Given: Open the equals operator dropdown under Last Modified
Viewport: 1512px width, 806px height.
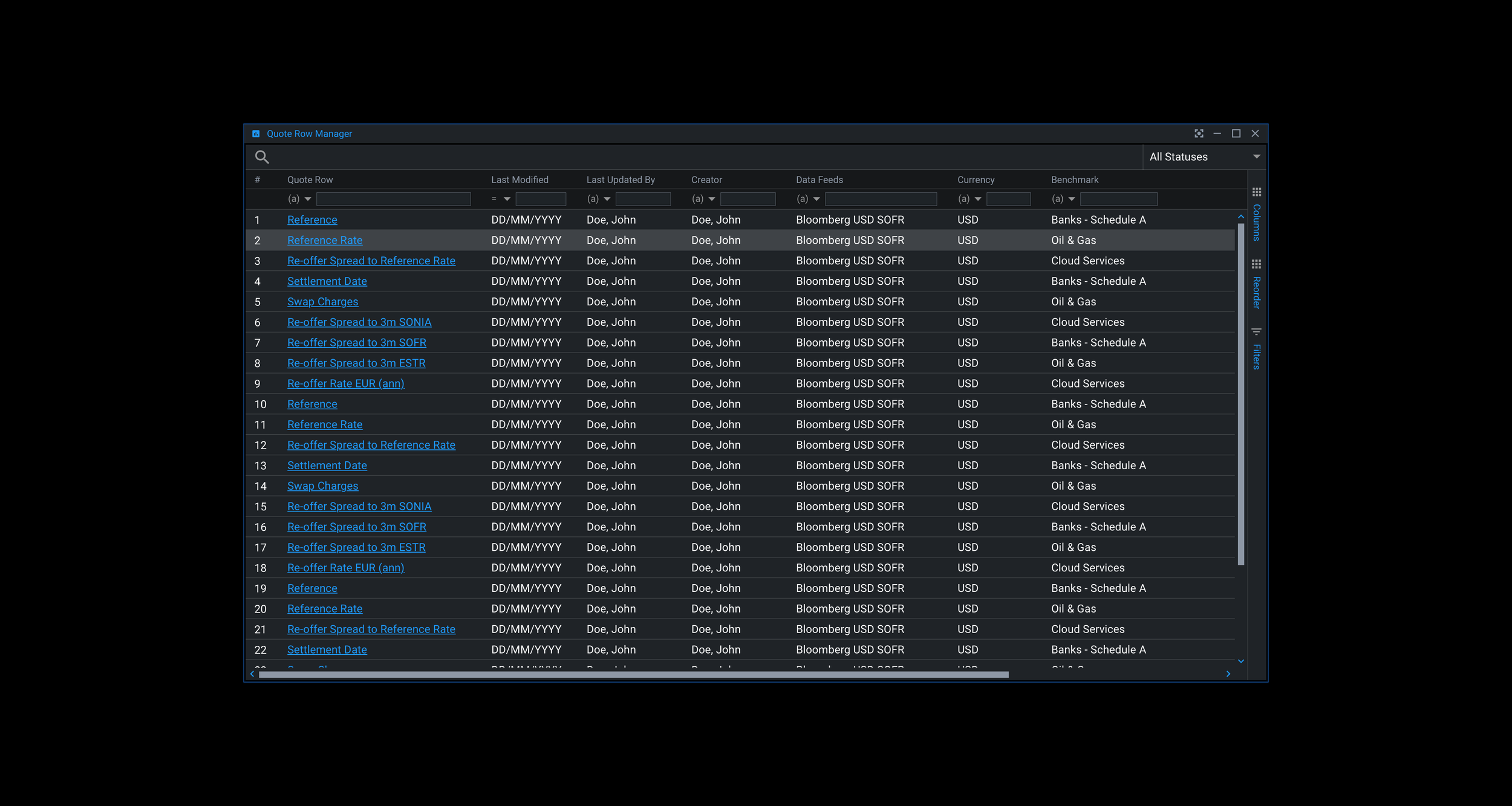Looking at the screenshot, I should (501, 198).
